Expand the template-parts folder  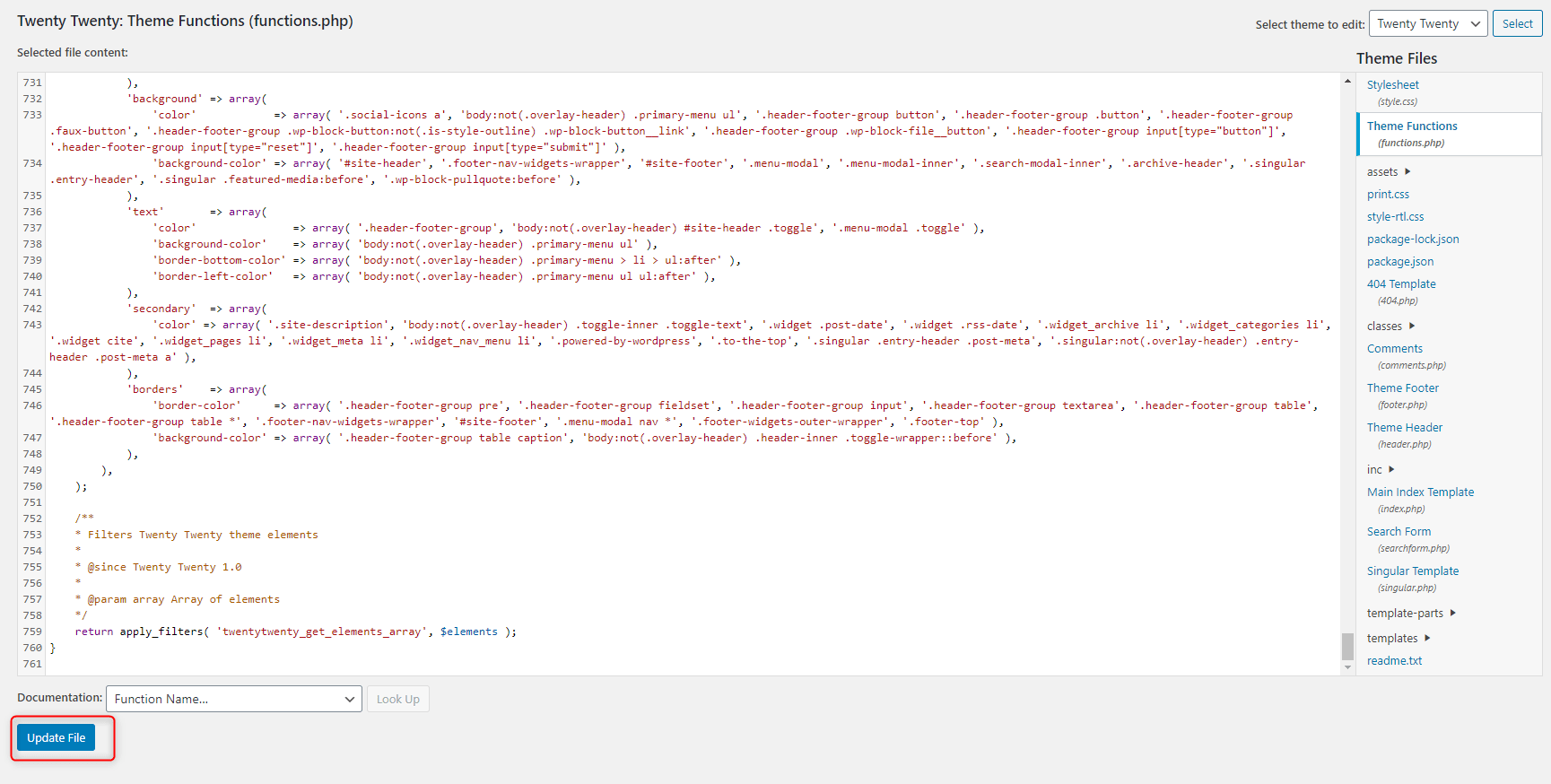click(1411, 613)
